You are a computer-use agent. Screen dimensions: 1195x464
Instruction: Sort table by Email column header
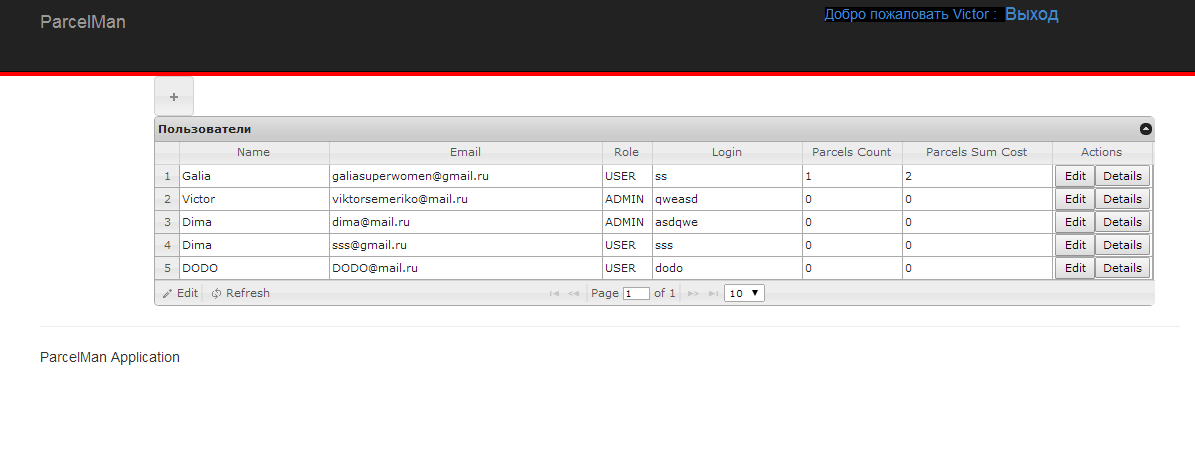[x=466, y=152]
